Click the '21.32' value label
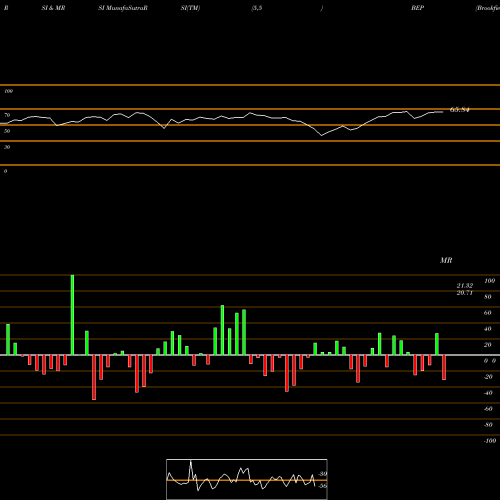This screenshot has width=500, height=500. click(x=465, y=286)
